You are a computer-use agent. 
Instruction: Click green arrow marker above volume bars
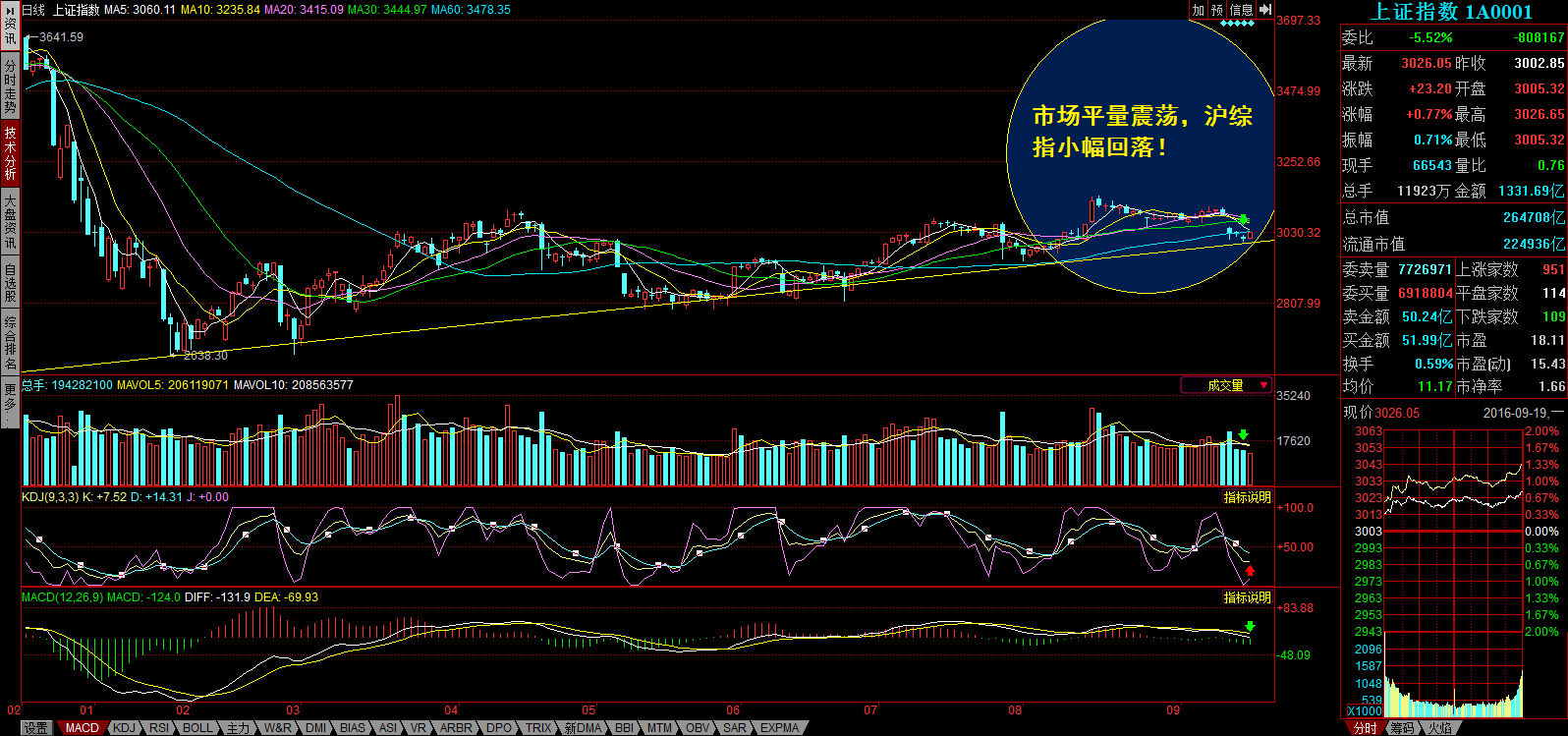point(1243,434)
